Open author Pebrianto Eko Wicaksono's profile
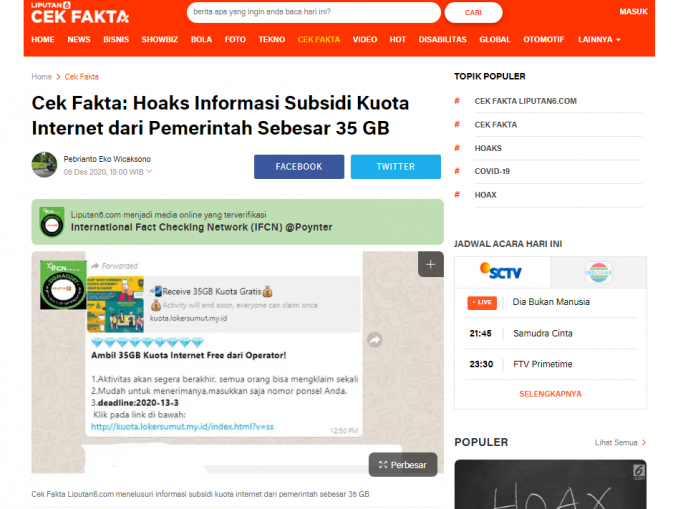 [x=107, y=159]
